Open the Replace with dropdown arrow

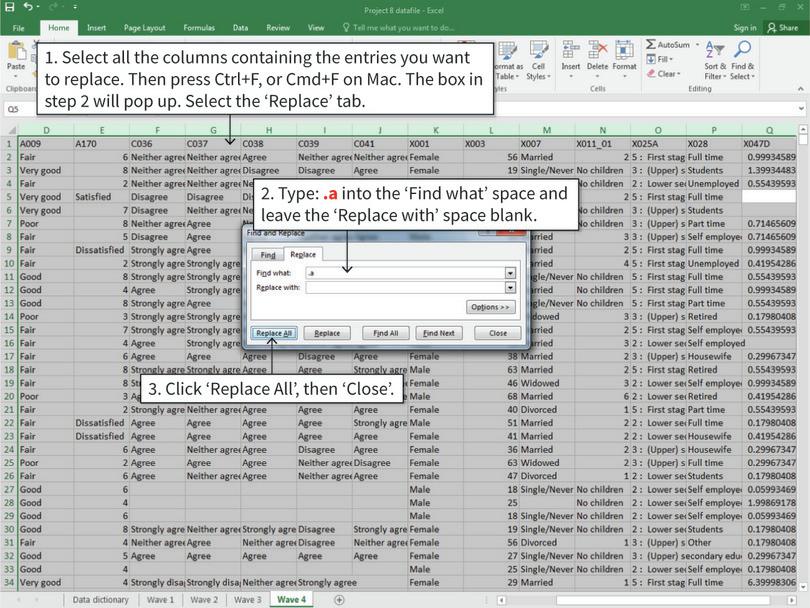click(510, 286)
